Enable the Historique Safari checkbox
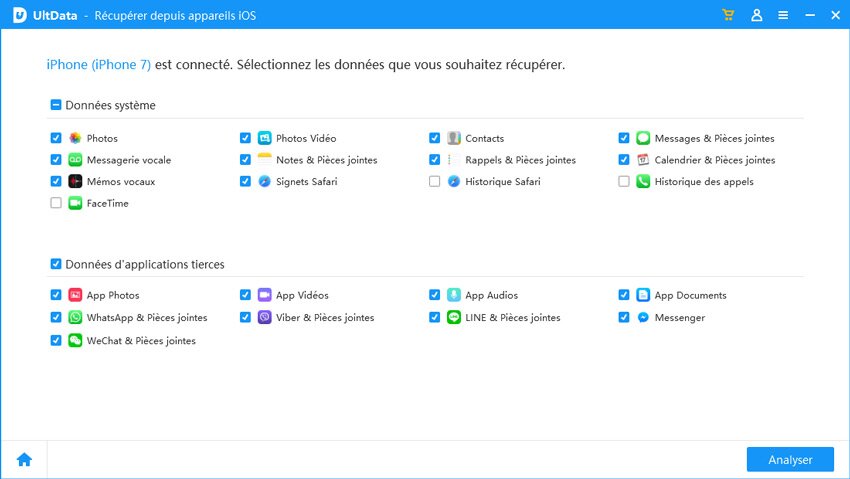Screen dimensions: 850x479 tap(434, 182)
